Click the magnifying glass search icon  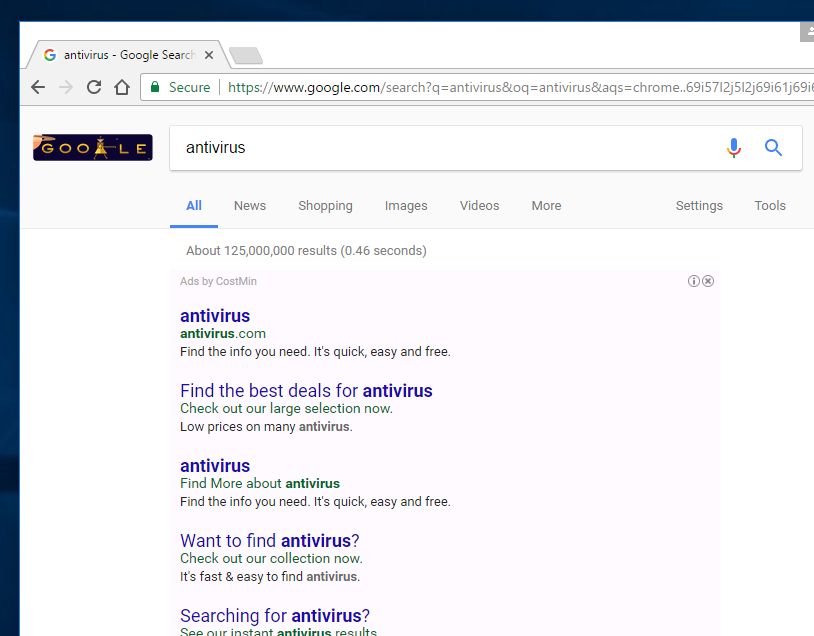tap(773, 147)
